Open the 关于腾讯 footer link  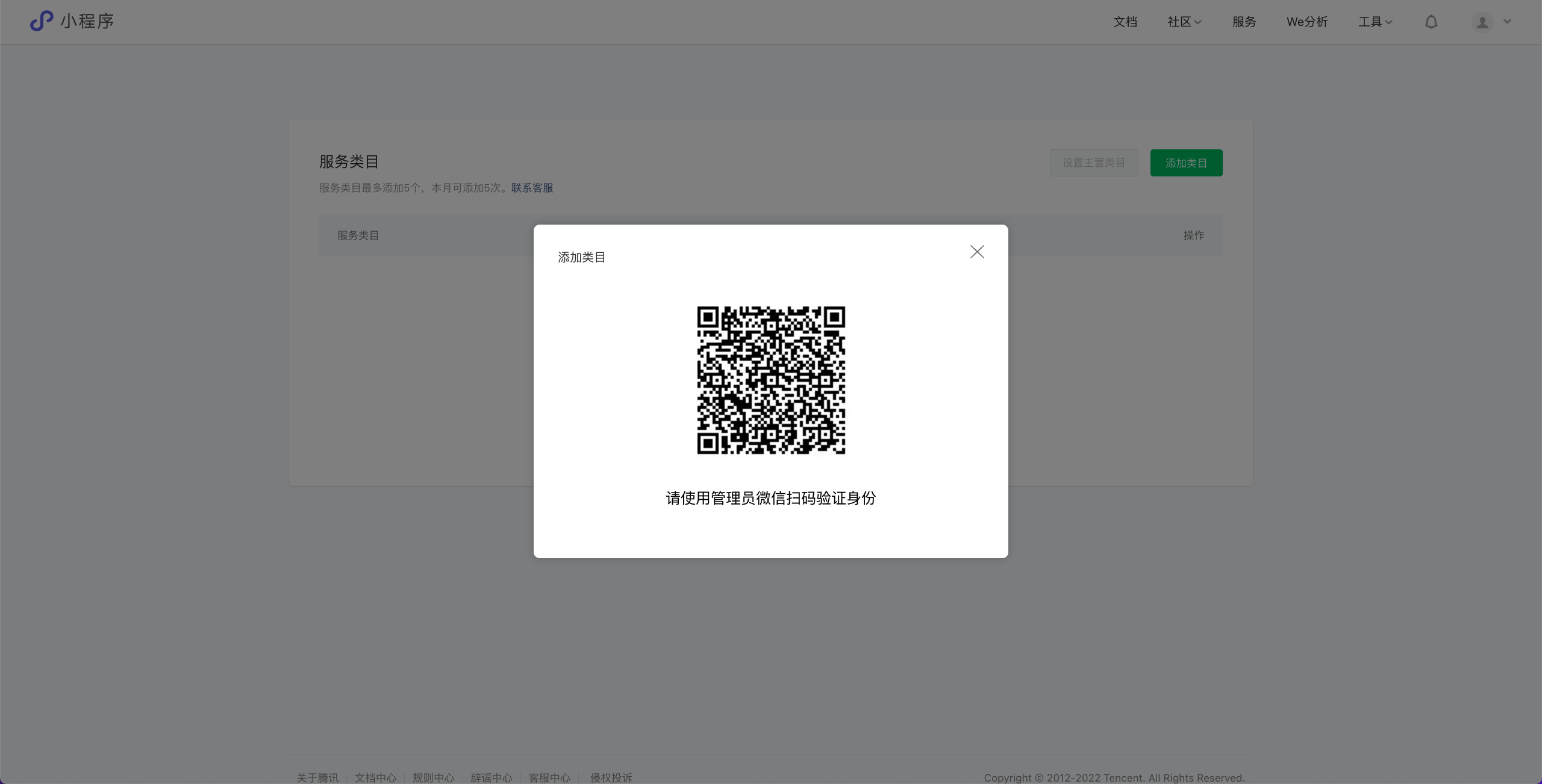(x=317, y=777)
